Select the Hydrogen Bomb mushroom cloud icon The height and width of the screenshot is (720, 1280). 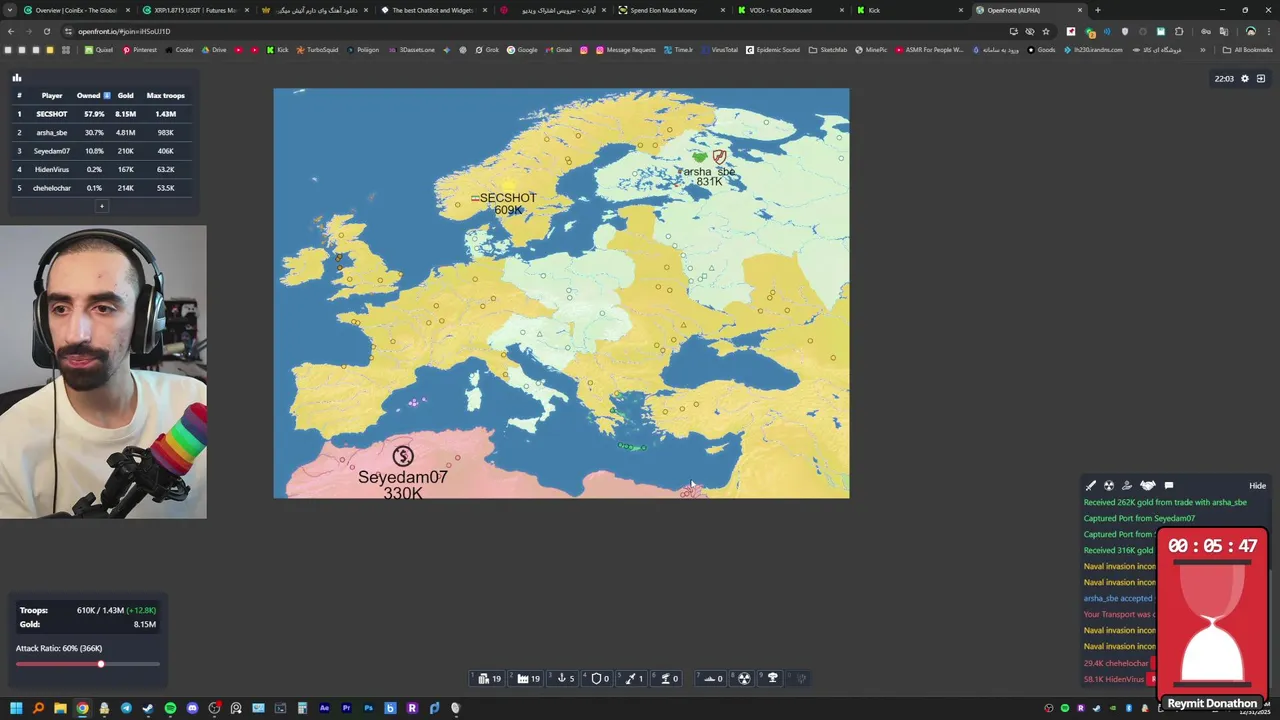(x=772, y=678)
